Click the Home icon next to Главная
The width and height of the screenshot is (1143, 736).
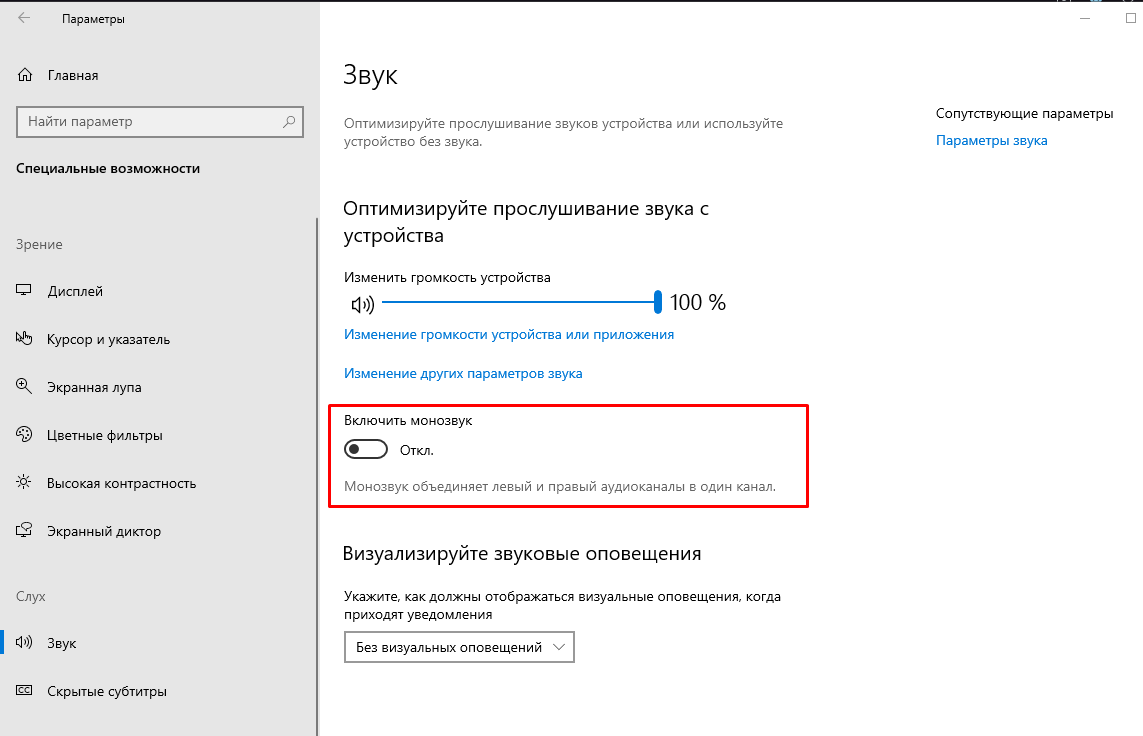click(x=25, y=75)
